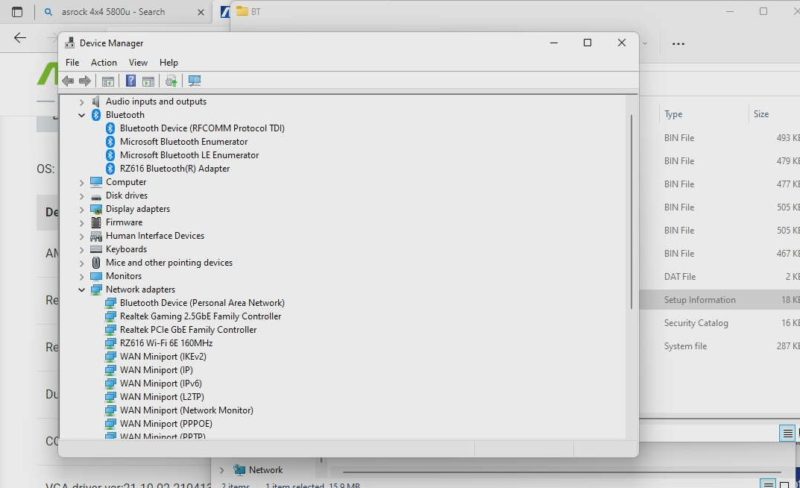Viewport: 800px width, 488px height.
Task: Expand the Firmware category
Action: pos(82,223)
